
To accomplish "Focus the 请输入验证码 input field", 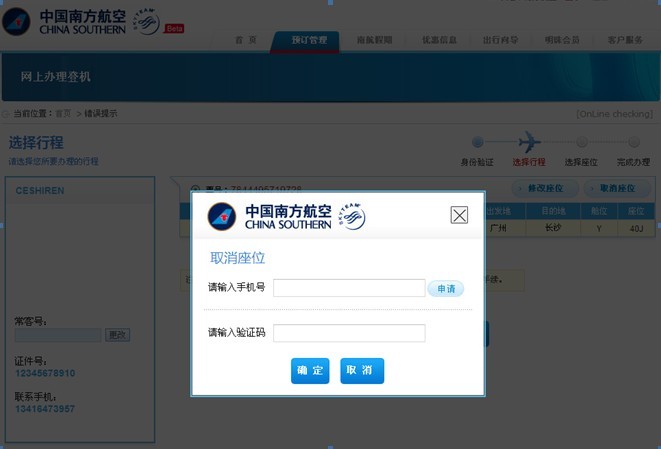I will point(349,333).
